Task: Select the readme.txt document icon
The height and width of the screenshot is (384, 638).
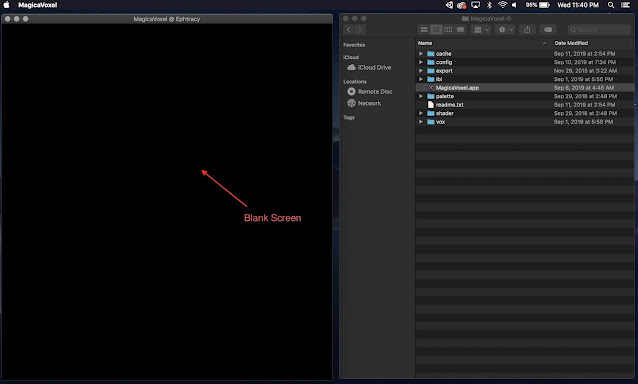Action: pyautogui.click(x=430, y=105)
